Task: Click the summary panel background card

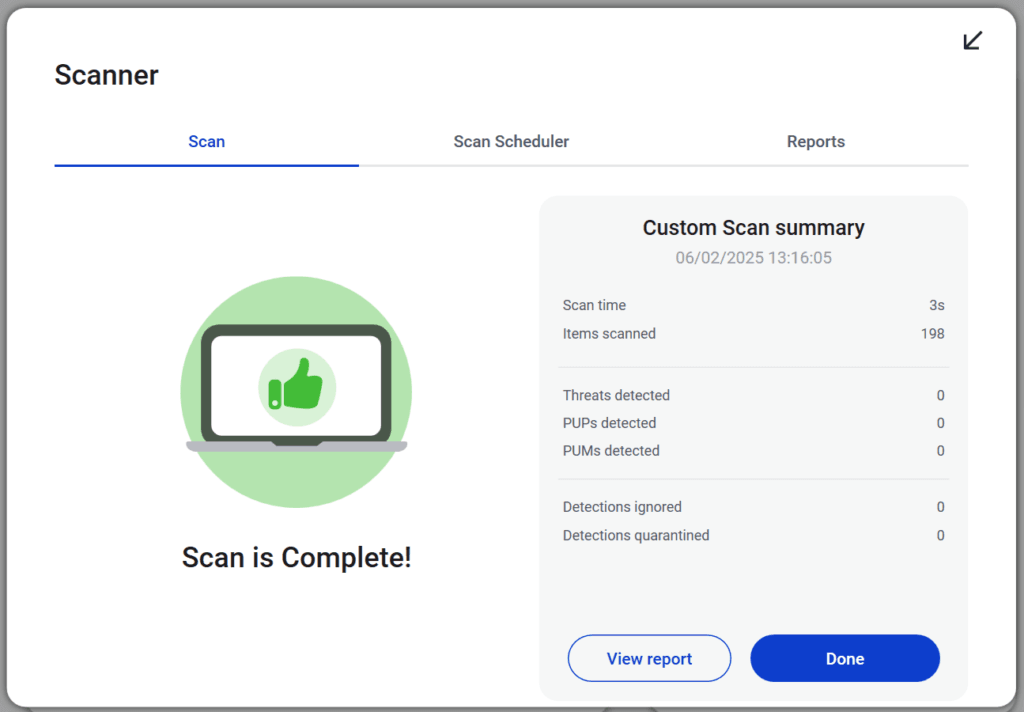Action: pyautogui.click(x=753, y=590)
